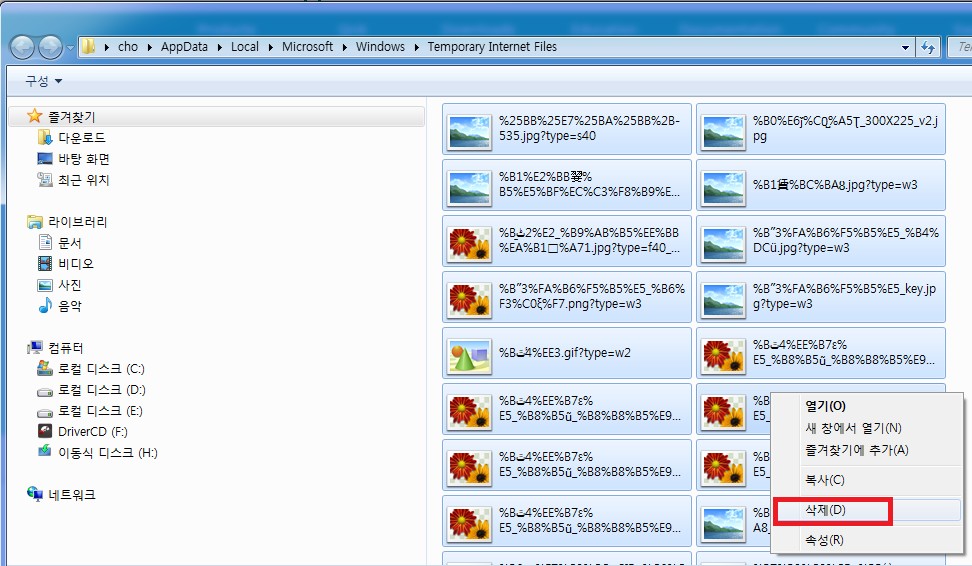Open recent pages dropdown next to Forward button
This screenshot has height=566, width=972.
[x=71, y=47]
